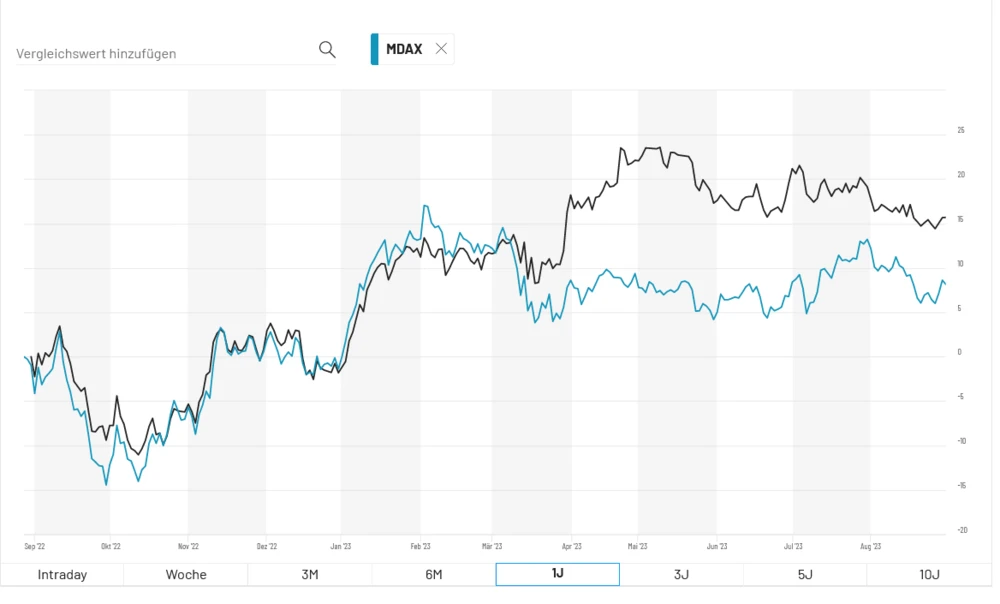
Task: Remove the MDAX comparison with the X
Action: (x=441, y=49)
